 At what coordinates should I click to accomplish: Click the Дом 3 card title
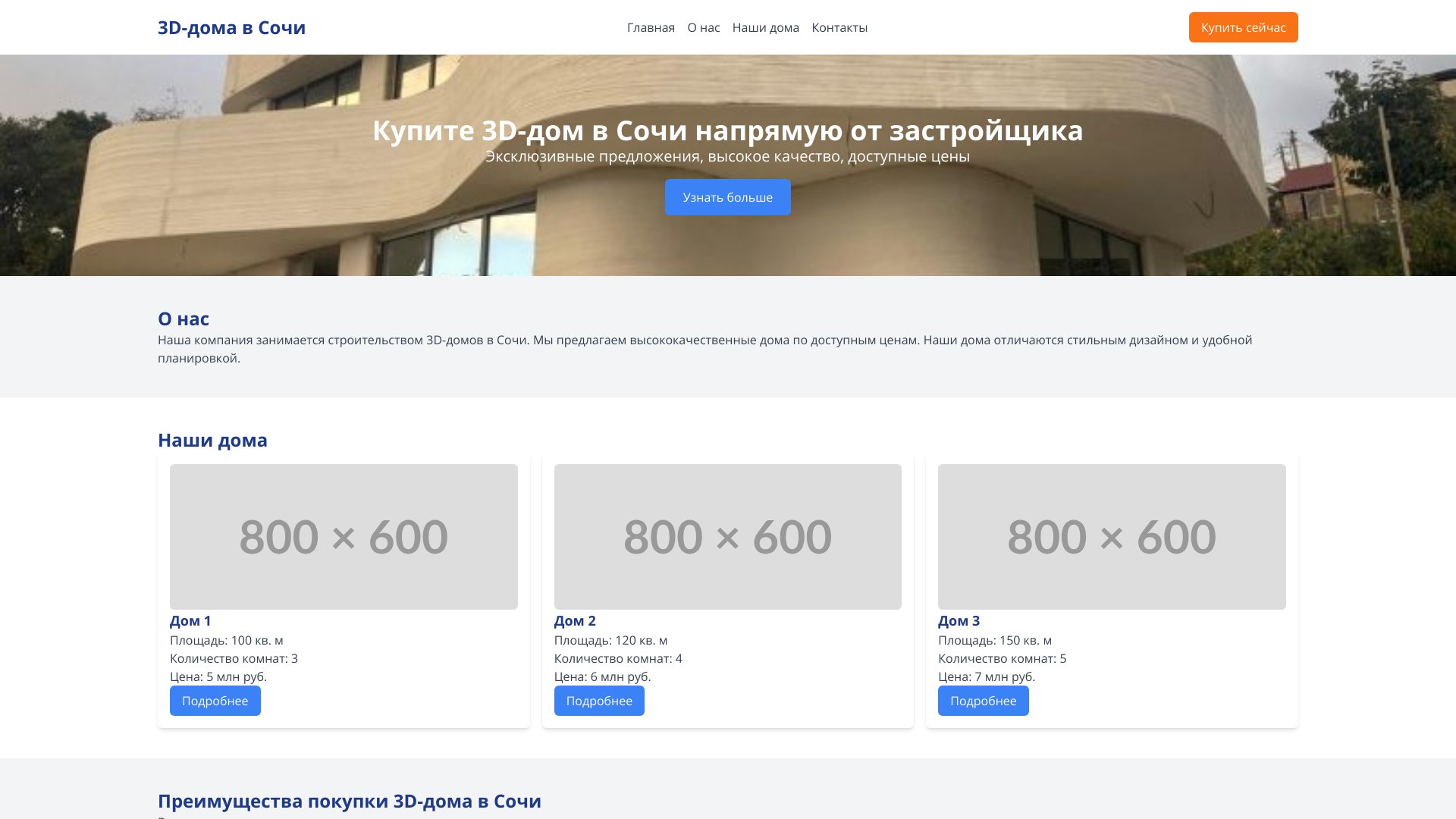[959, 621]
